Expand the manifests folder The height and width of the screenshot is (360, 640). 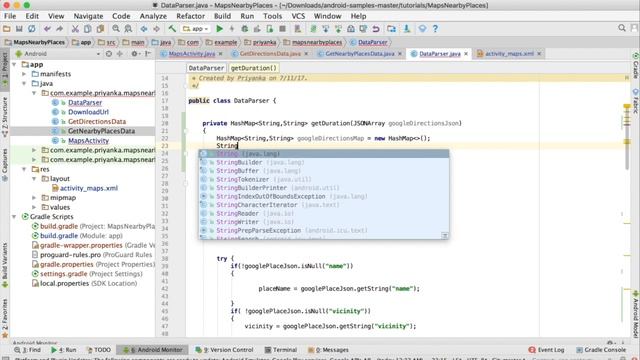[x=24, y=74]
